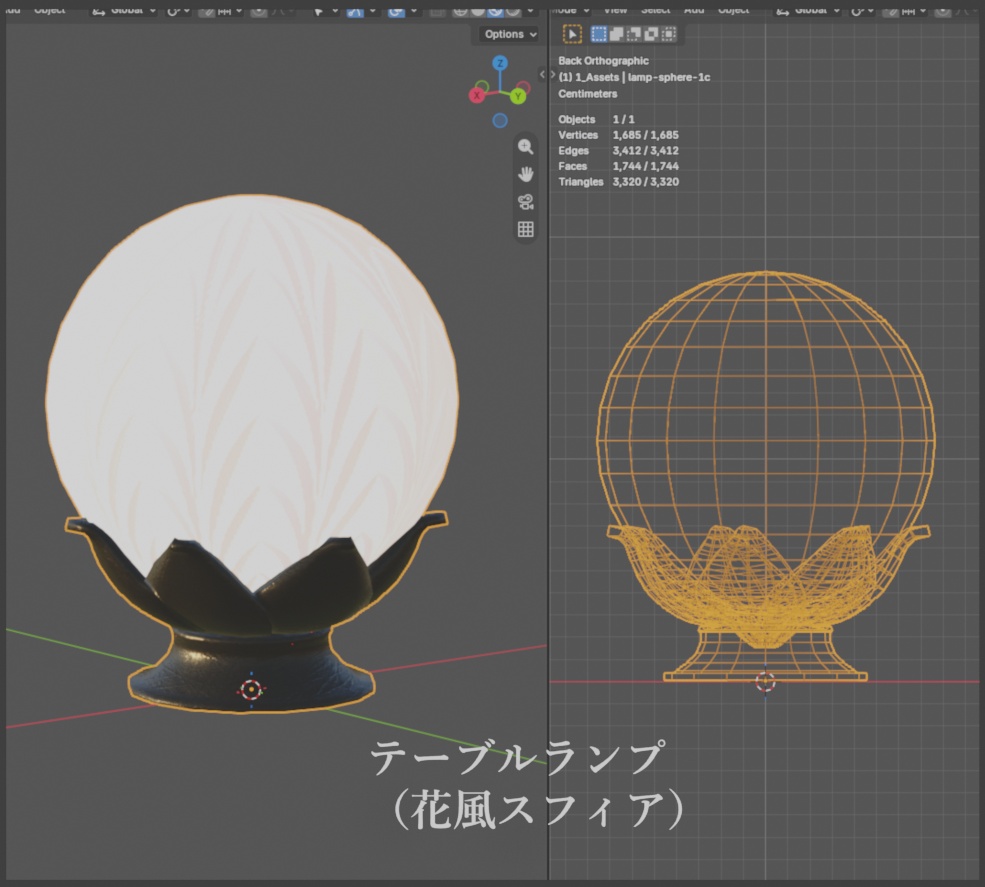Open Add menu in right viewport header
This screenshot has width=985, height=887.
(x=694, y=10)
